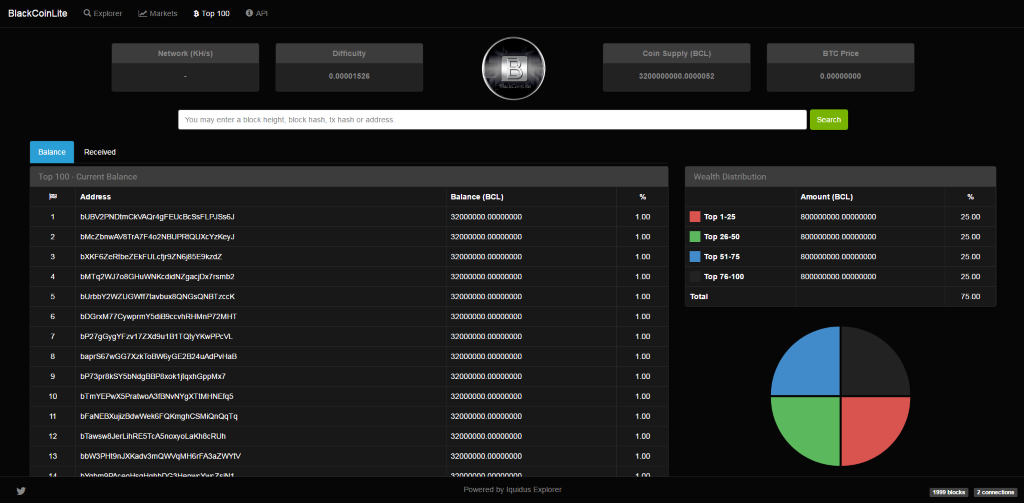Open address bFaNEBXujizBdwWek6FQKmghCSMiQnQqTq
The width and height of the screenshot is (1024, 503).
(159, 416)
